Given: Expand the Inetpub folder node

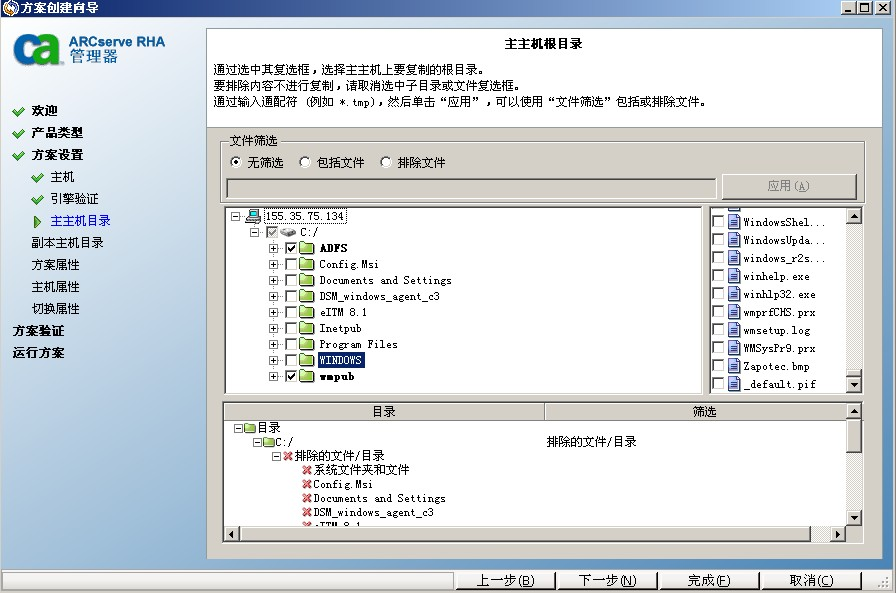Looking at the screenshot, I should pyautogui.click(x=273, y=328).
